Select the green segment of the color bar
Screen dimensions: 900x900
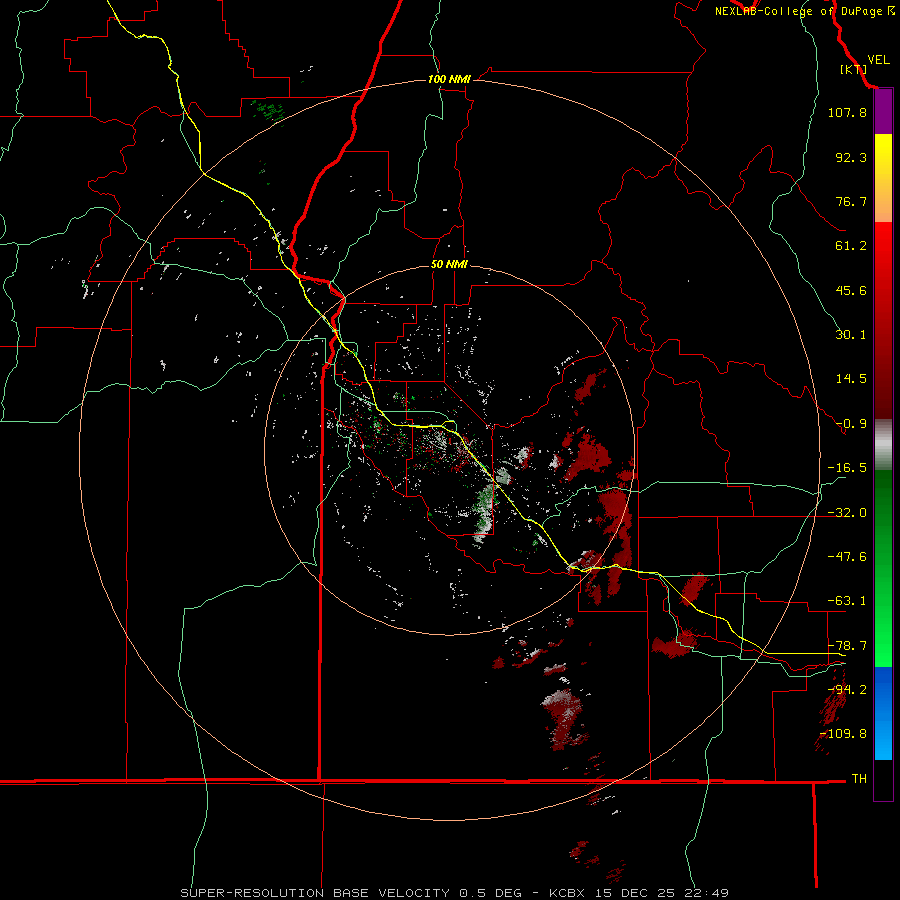pos(883,568)
